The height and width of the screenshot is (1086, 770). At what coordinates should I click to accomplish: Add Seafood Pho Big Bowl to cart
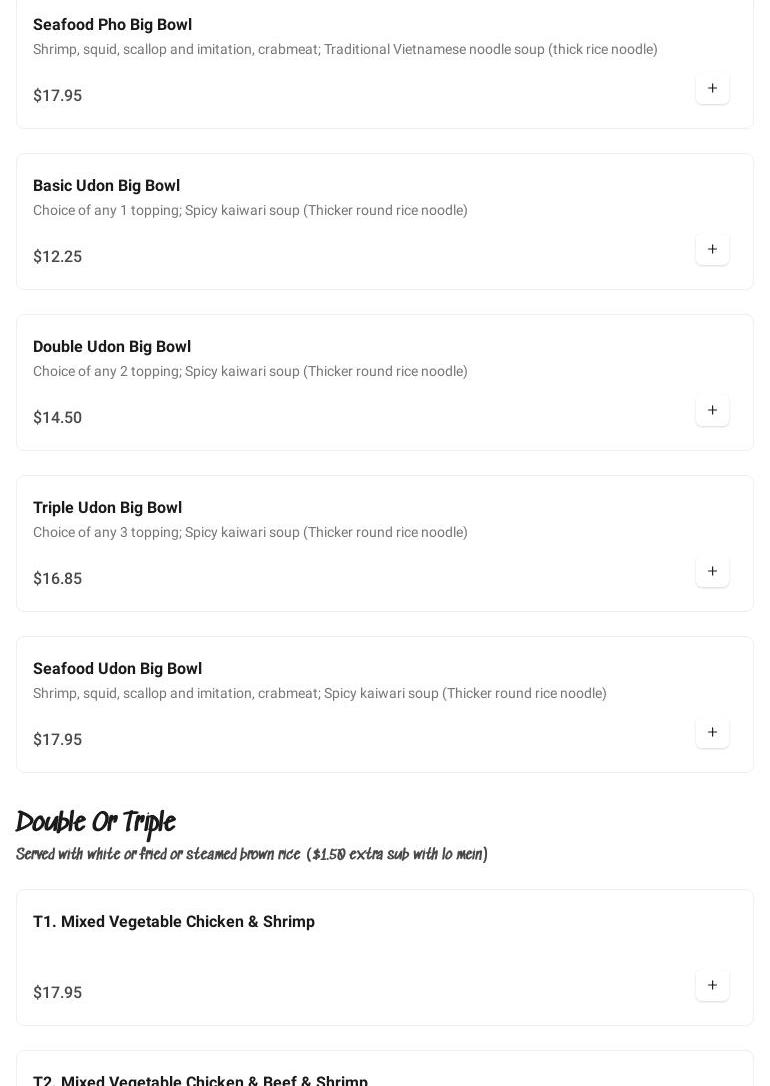pyautogui.click(x=712, y=88)
